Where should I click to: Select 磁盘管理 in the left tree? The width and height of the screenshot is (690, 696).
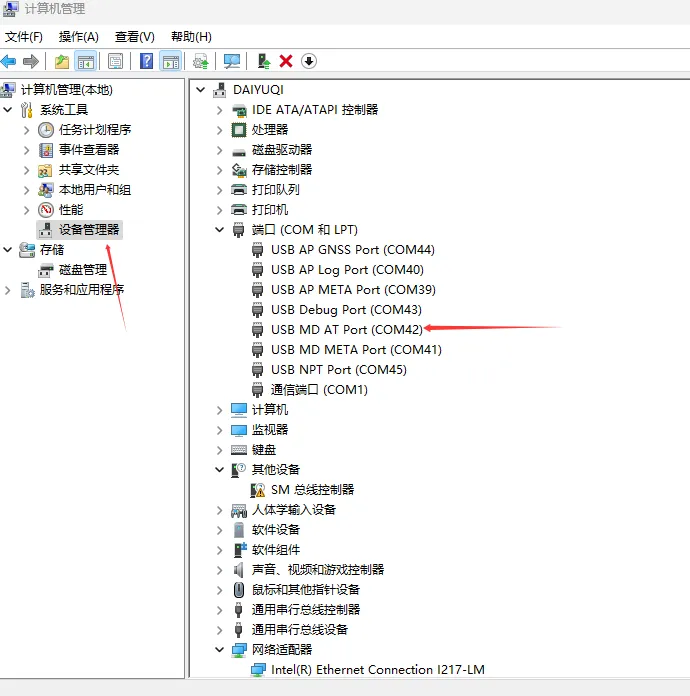pos(83,269)
